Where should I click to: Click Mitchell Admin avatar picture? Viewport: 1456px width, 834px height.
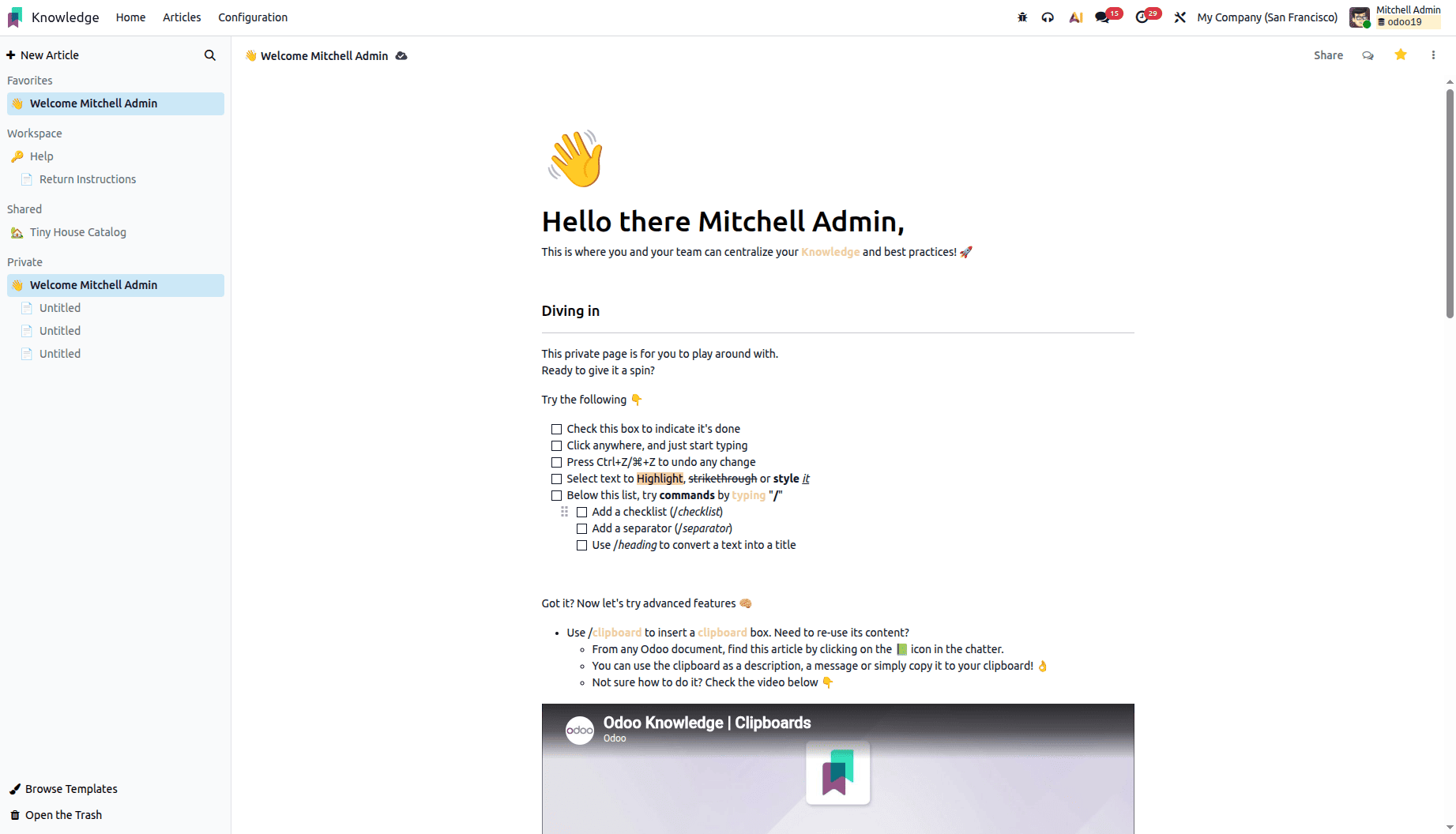[1360, 17]
